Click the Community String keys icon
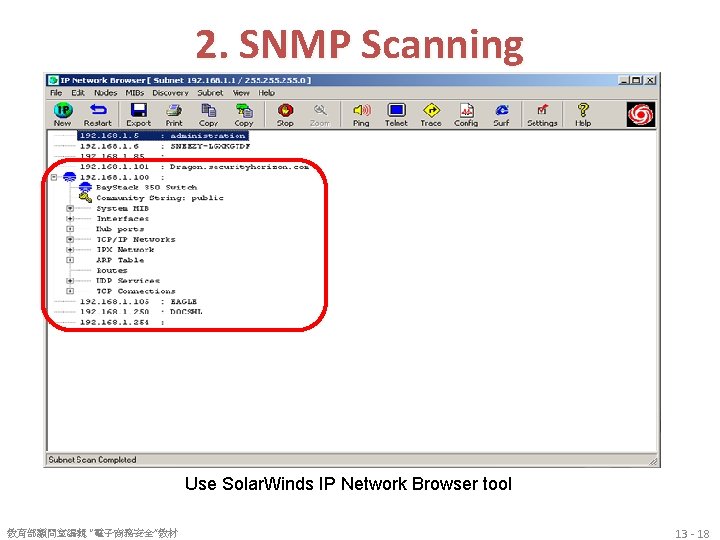Image resolution: width=720 pixels, height=540 pixels. (x=85, y=198)
